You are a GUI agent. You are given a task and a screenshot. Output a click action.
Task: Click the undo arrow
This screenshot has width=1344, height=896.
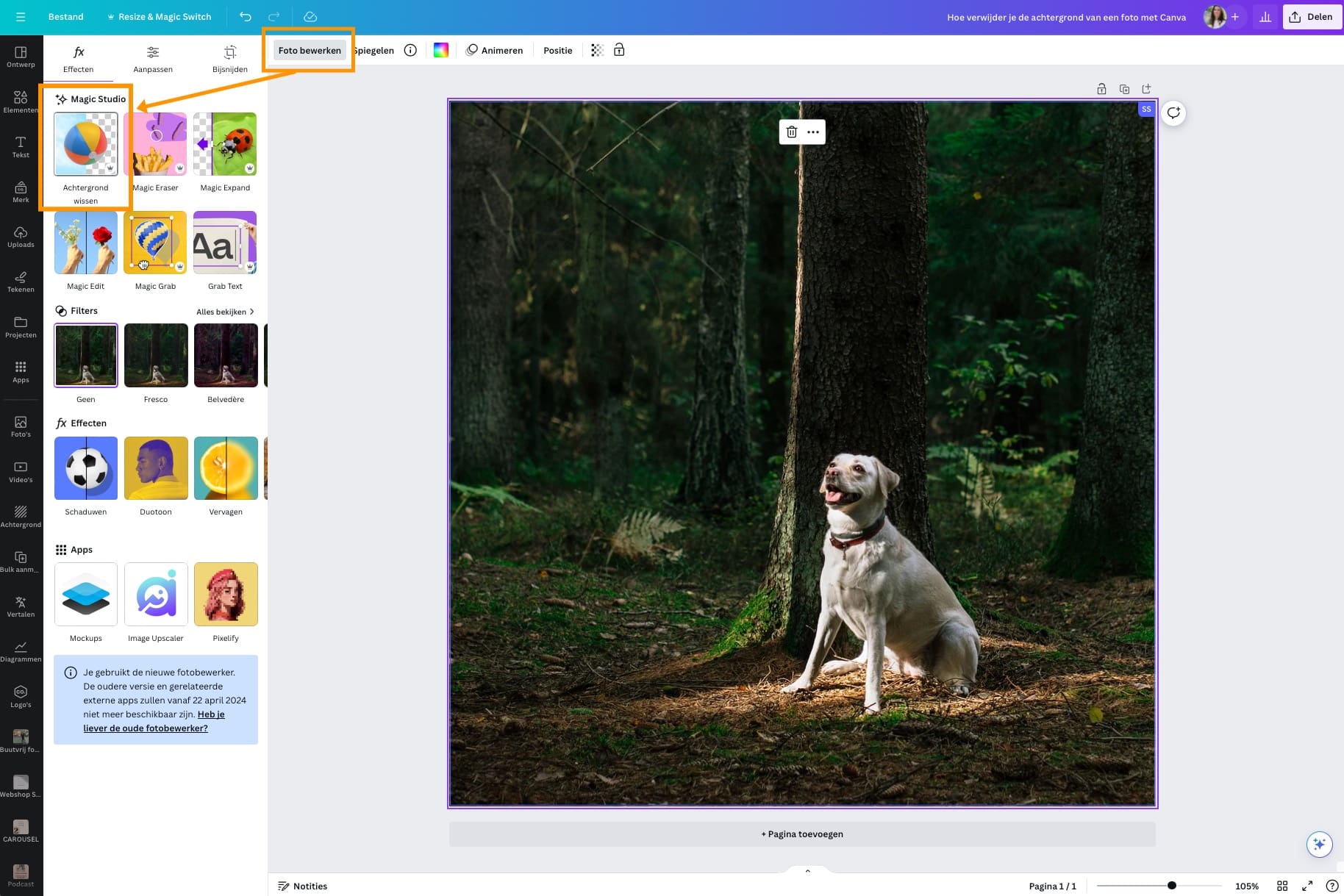pos(246,17)
